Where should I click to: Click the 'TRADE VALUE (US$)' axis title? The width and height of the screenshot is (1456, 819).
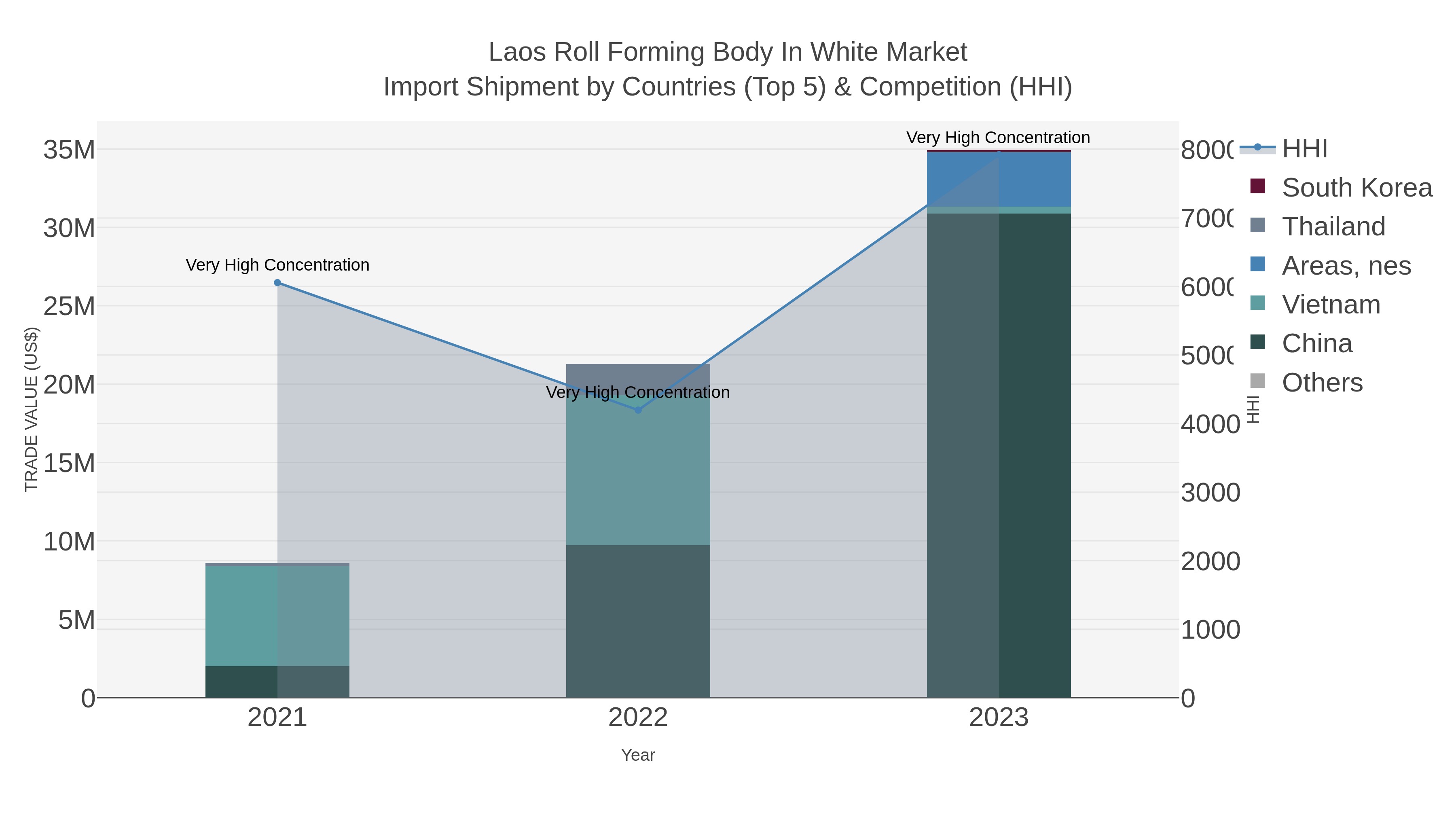tap(31, 409)
